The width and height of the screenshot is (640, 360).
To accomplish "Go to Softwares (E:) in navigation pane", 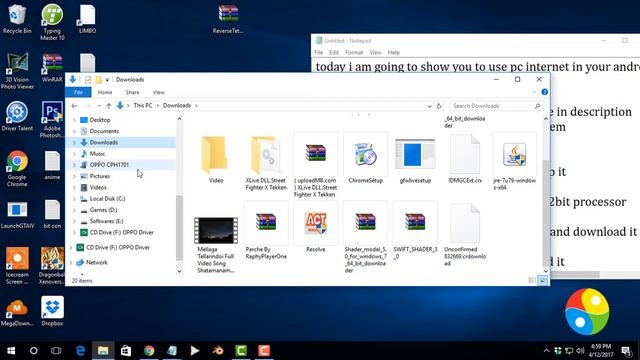I will coord(106,221).
